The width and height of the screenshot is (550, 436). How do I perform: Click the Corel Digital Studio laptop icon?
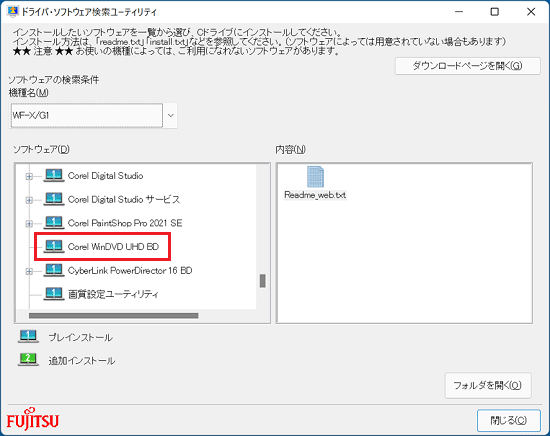tap(54, 175)
